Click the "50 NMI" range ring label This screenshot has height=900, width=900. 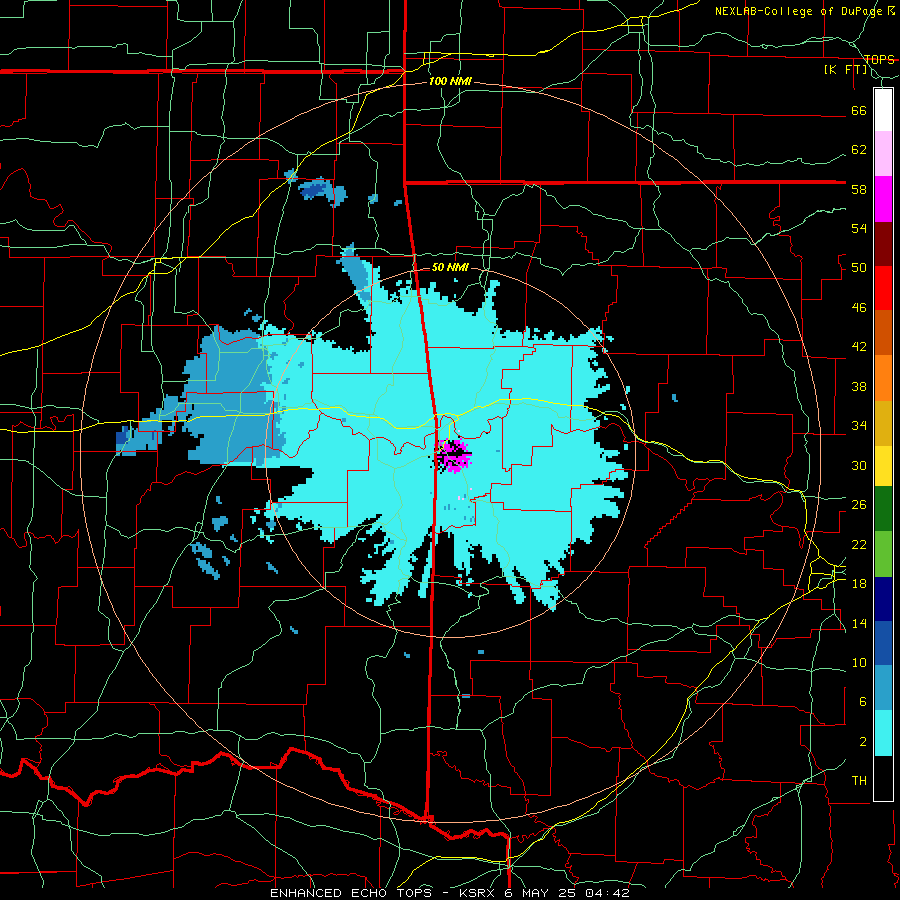(x=450, y=267)
